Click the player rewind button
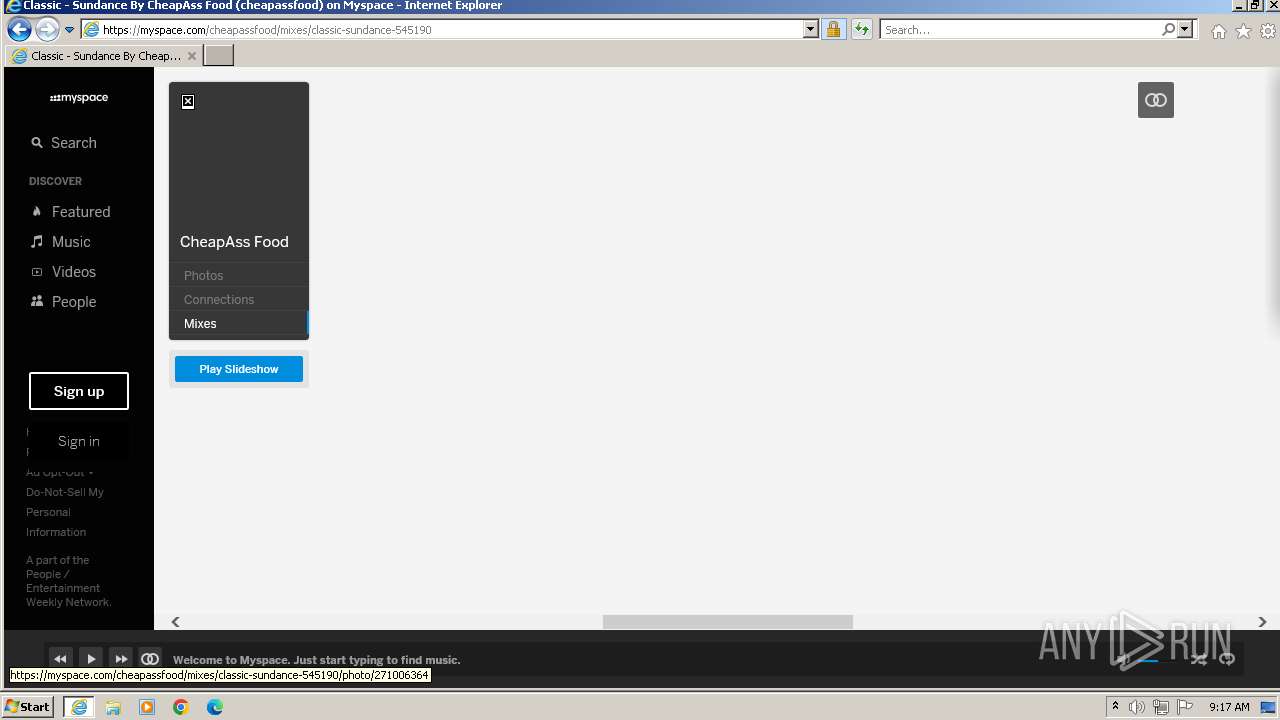1280x720 pixels. (x=60, y=659)
